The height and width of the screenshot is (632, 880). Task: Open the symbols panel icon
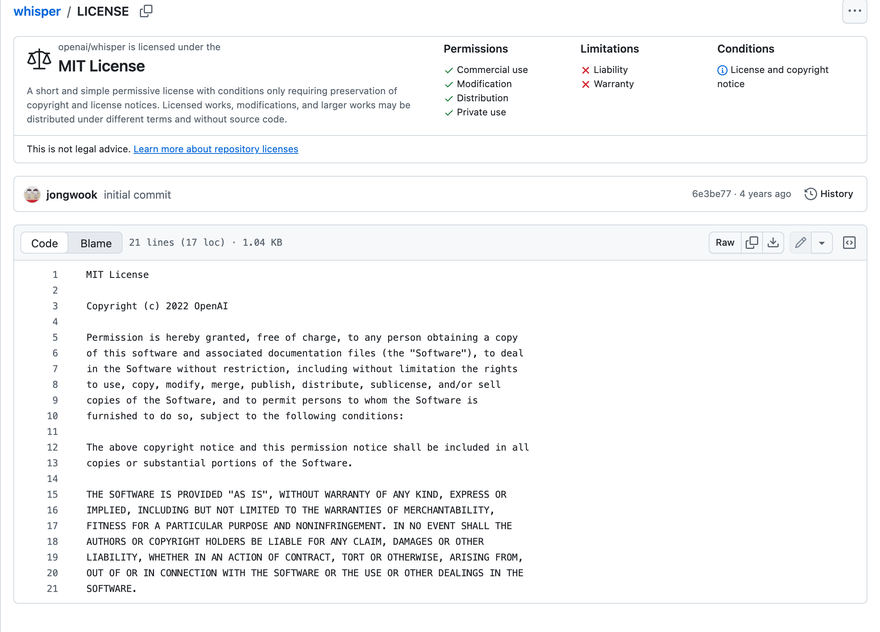(x=849, y=242)
